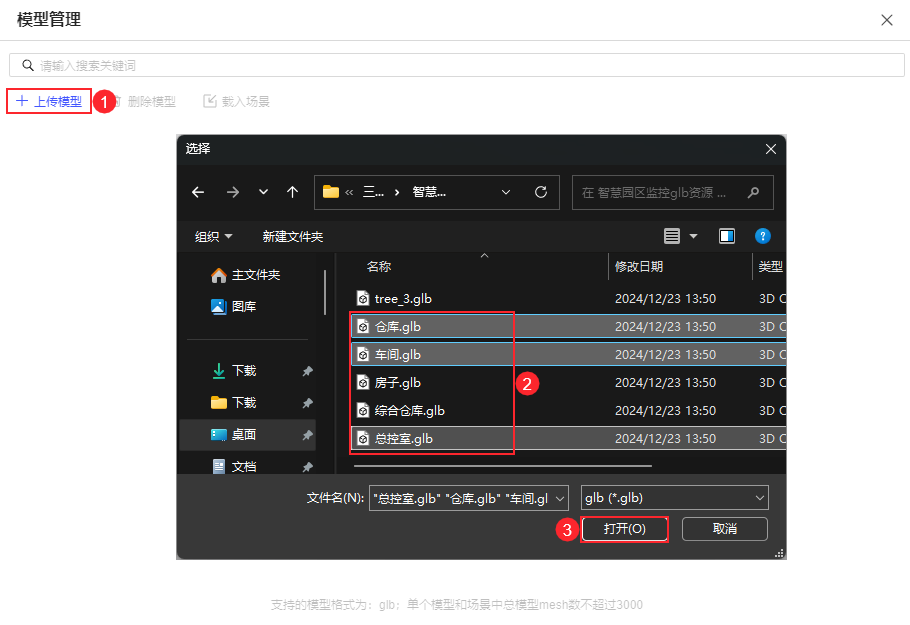
Task: Click the 三... breadcrumb segment
Action: (373, 192)
